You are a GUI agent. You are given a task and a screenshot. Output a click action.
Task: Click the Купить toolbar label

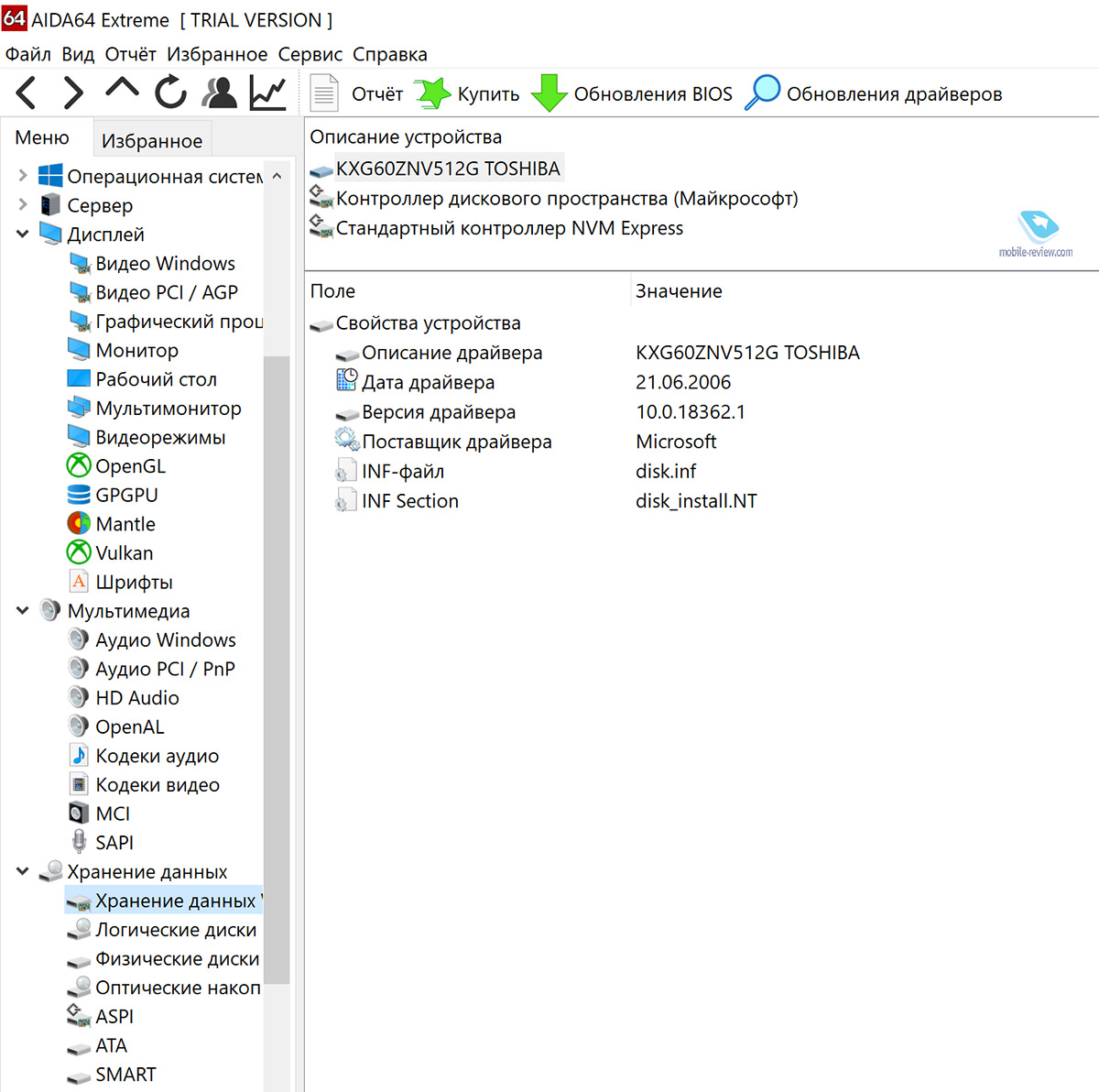(488, 94)
